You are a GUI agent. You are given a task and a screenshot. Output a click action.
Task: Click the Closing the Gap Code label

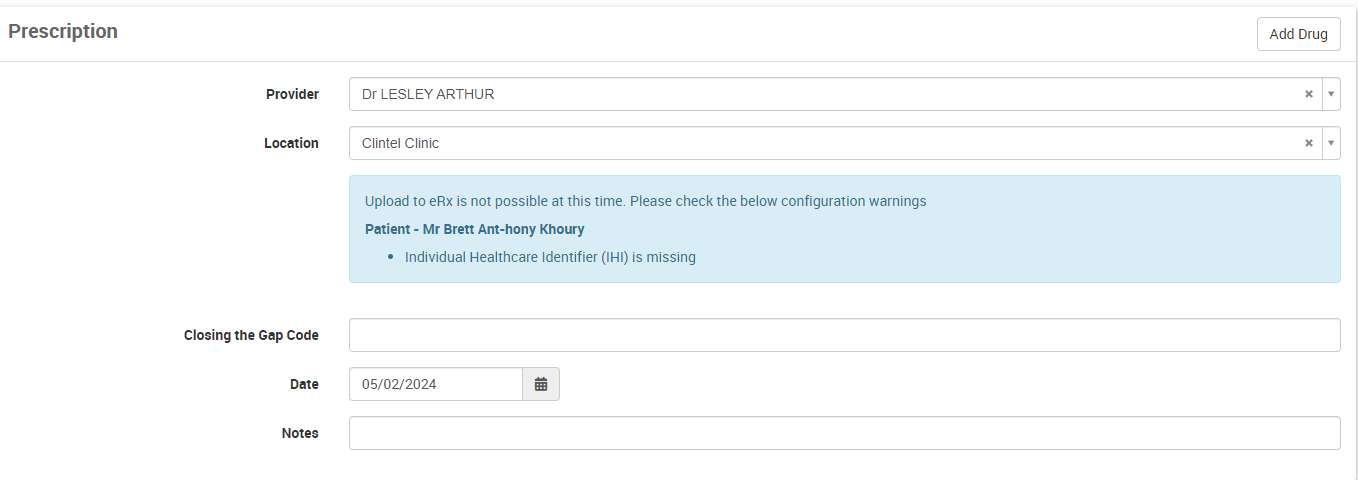(x=251, y=335)
